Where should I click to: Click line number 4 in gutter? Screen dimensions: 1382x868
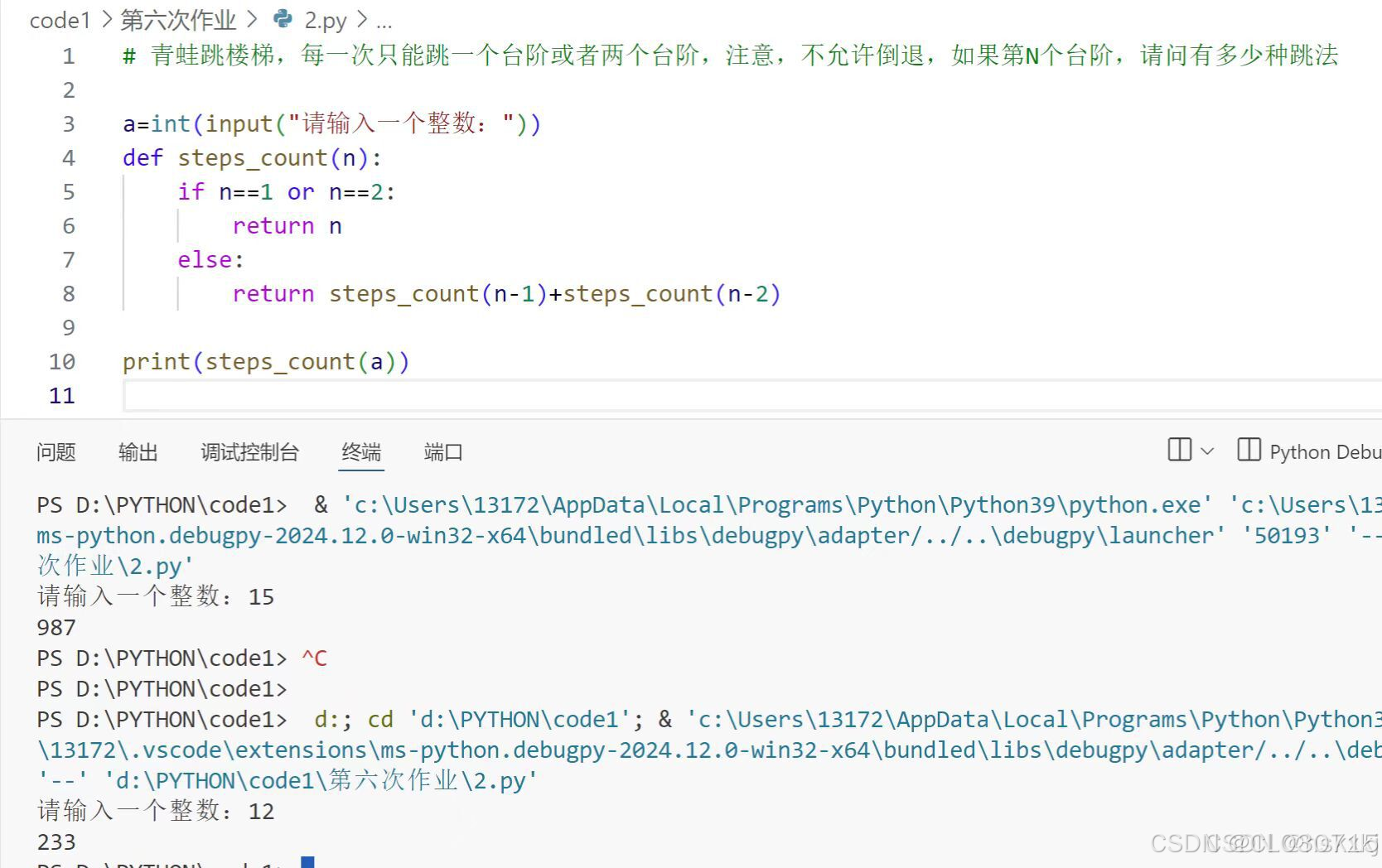pyautogui.click(x=69, y=158)
